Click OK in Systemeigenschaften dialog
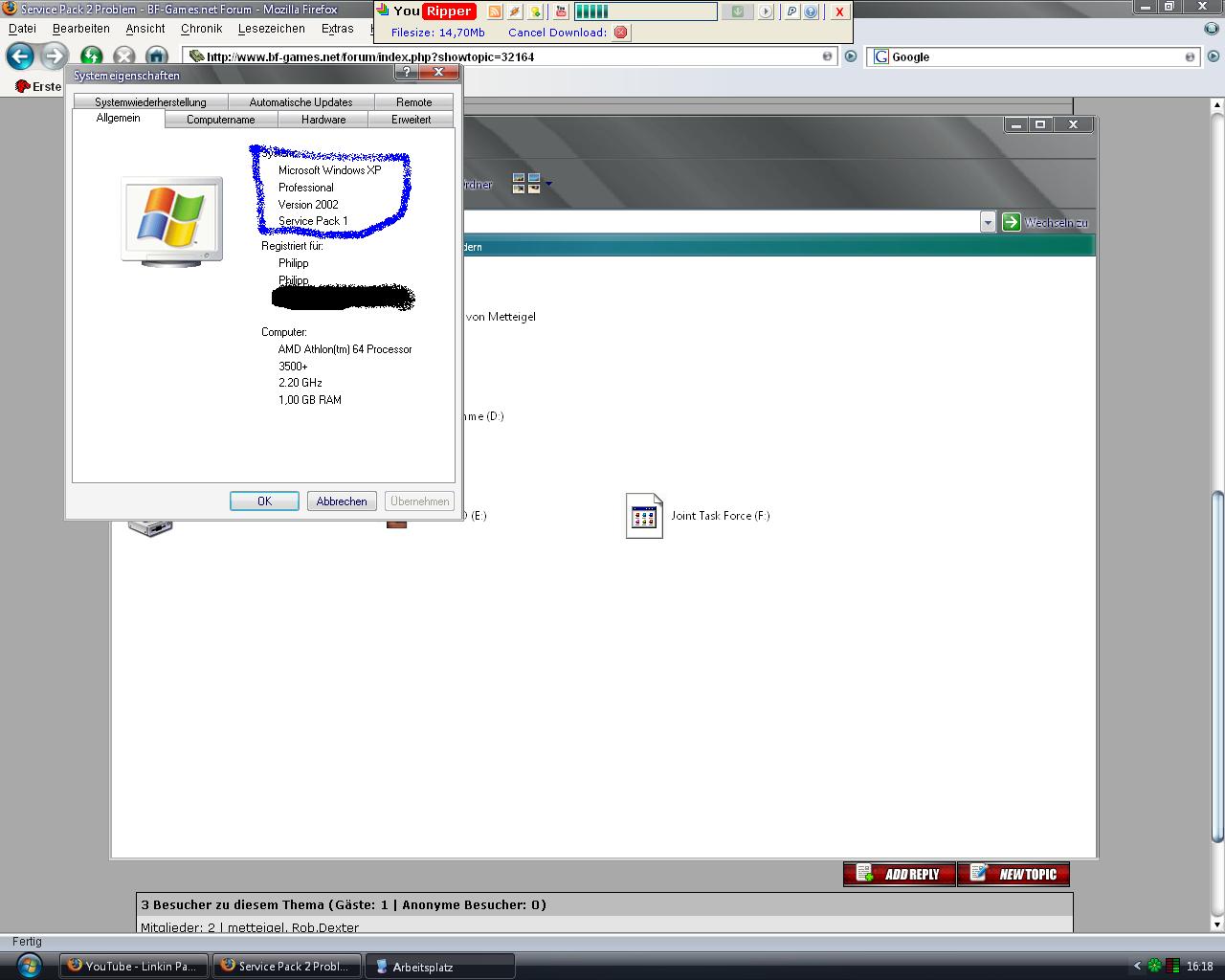 pyautogui.click(x=264, y=501)
